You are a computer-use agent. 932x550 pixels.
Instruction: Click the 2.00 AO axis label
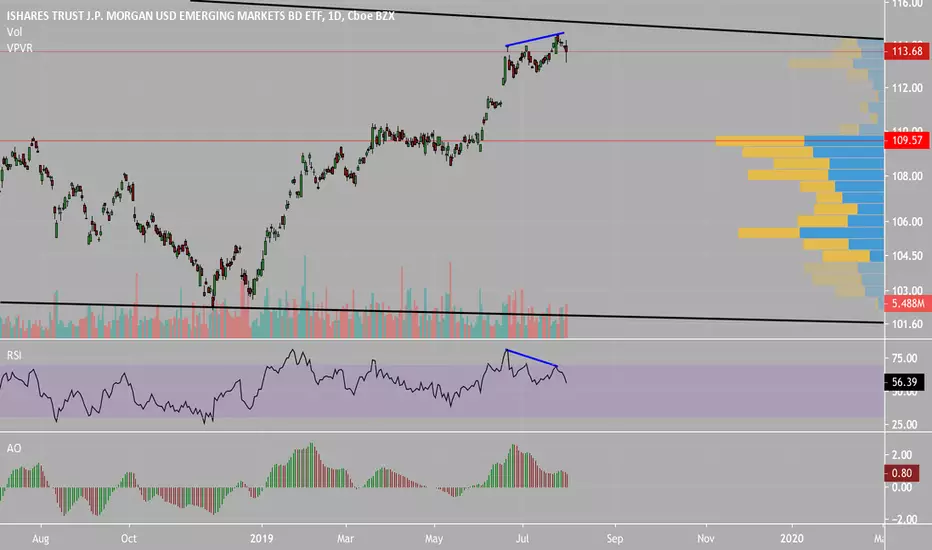coord(902,455)
